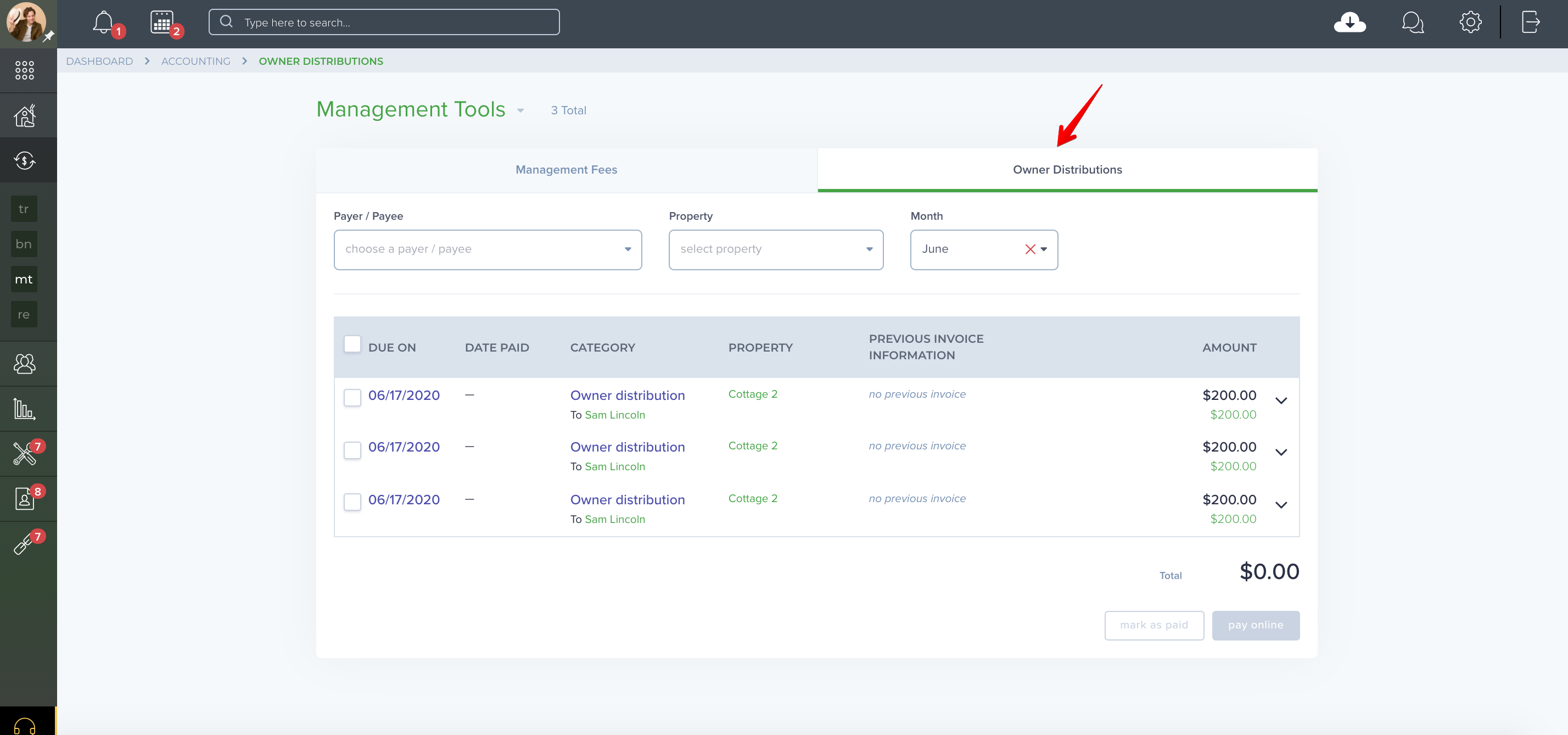This screenshot has width=1568, height=735.
Task: Open Sam Lincoln in third row
Action: [615, 520]
